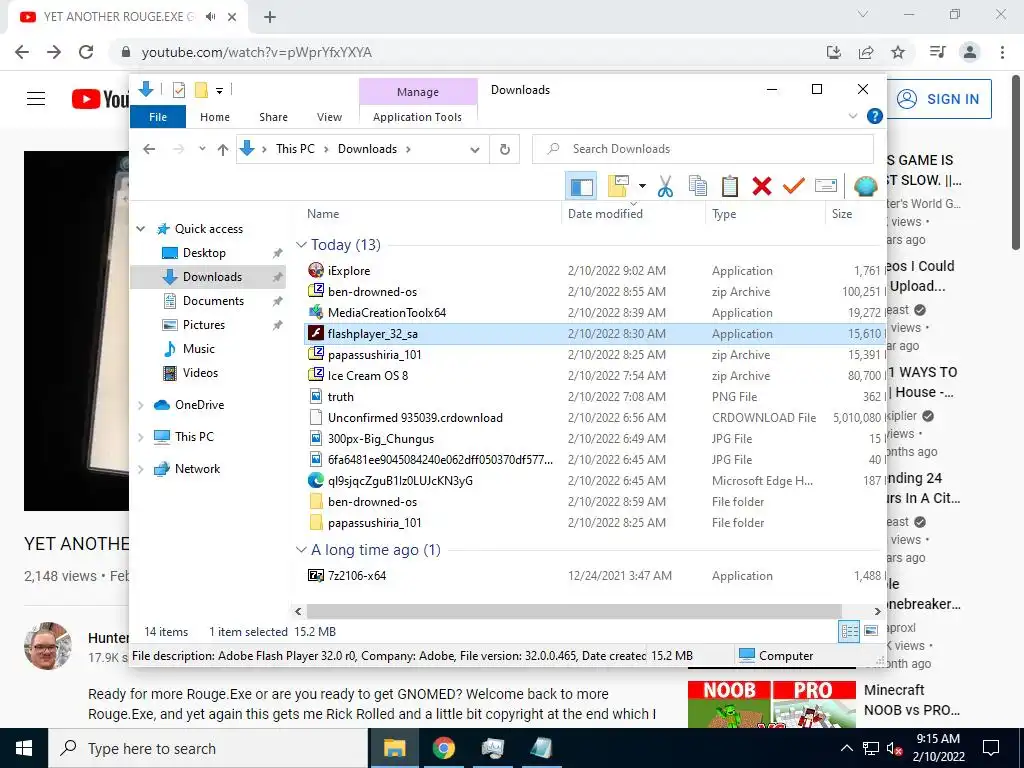Viewport: 1024px width, 768px height.
Task: Click the Refresh button in address bar
Action: (505, 149)
